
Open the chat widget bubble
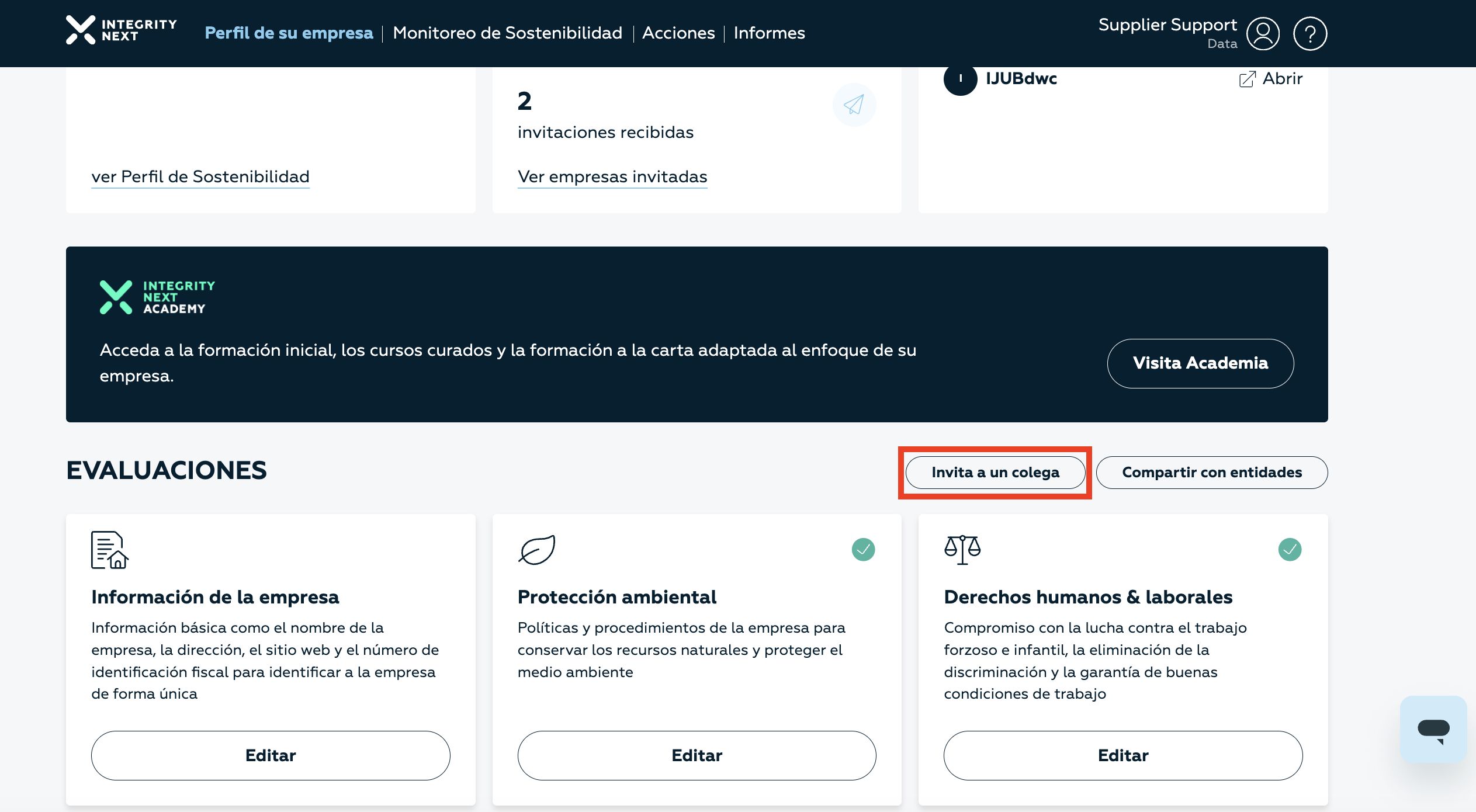tap(1433, 729)
